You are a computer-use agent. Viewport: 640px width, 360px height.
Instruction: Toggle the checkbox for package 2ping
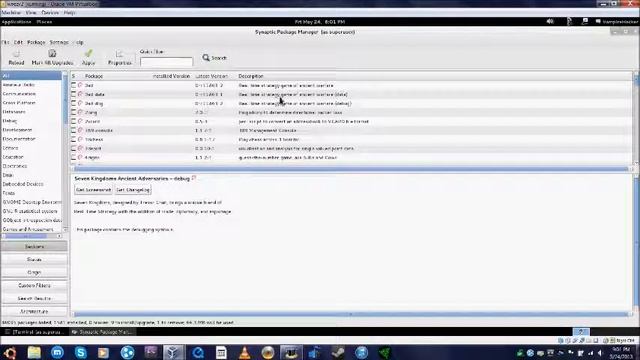73,112
